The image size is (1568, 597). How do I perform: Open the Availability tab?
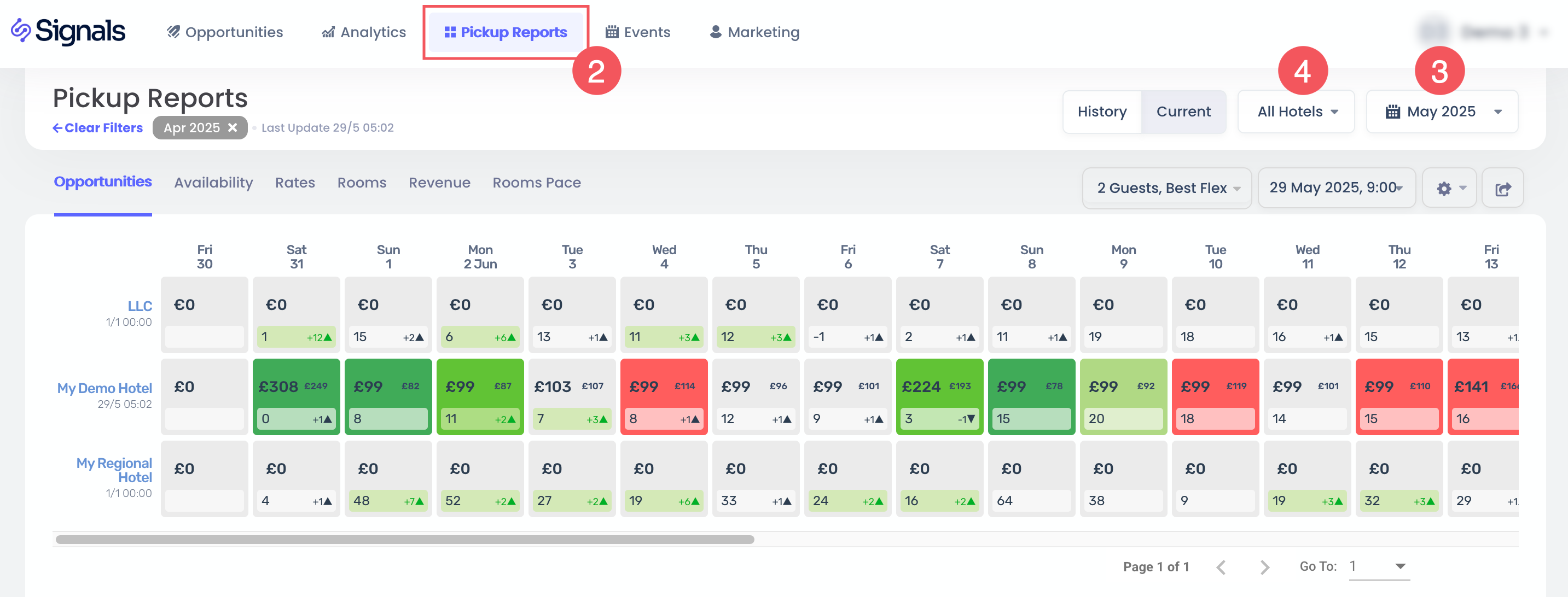(213, 183)
